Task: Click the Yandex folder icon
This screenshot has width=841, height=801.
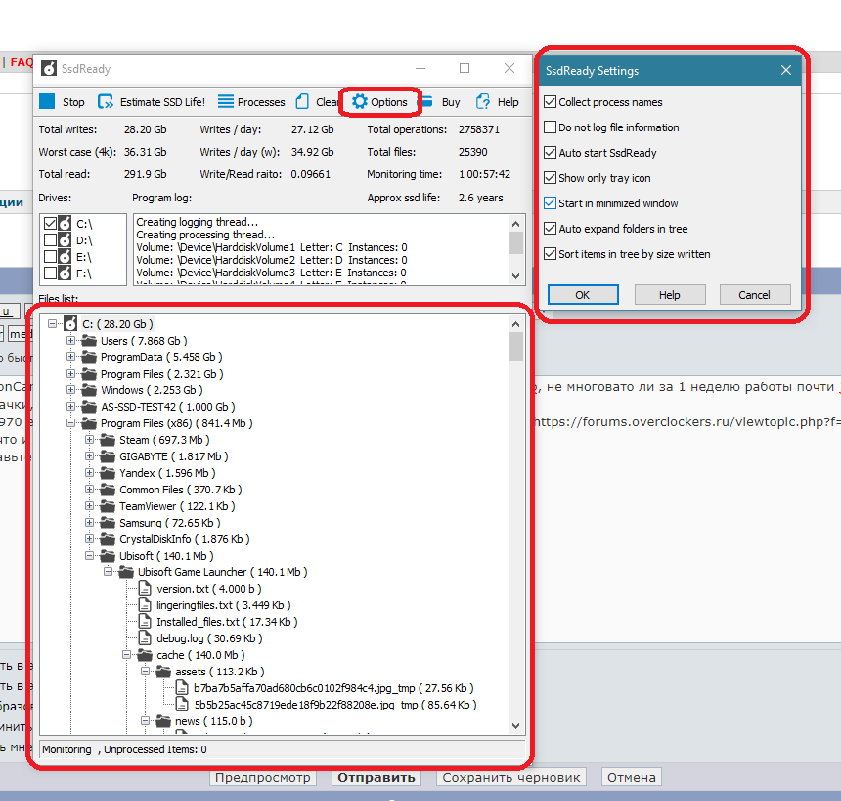Action: coord(107,473)
